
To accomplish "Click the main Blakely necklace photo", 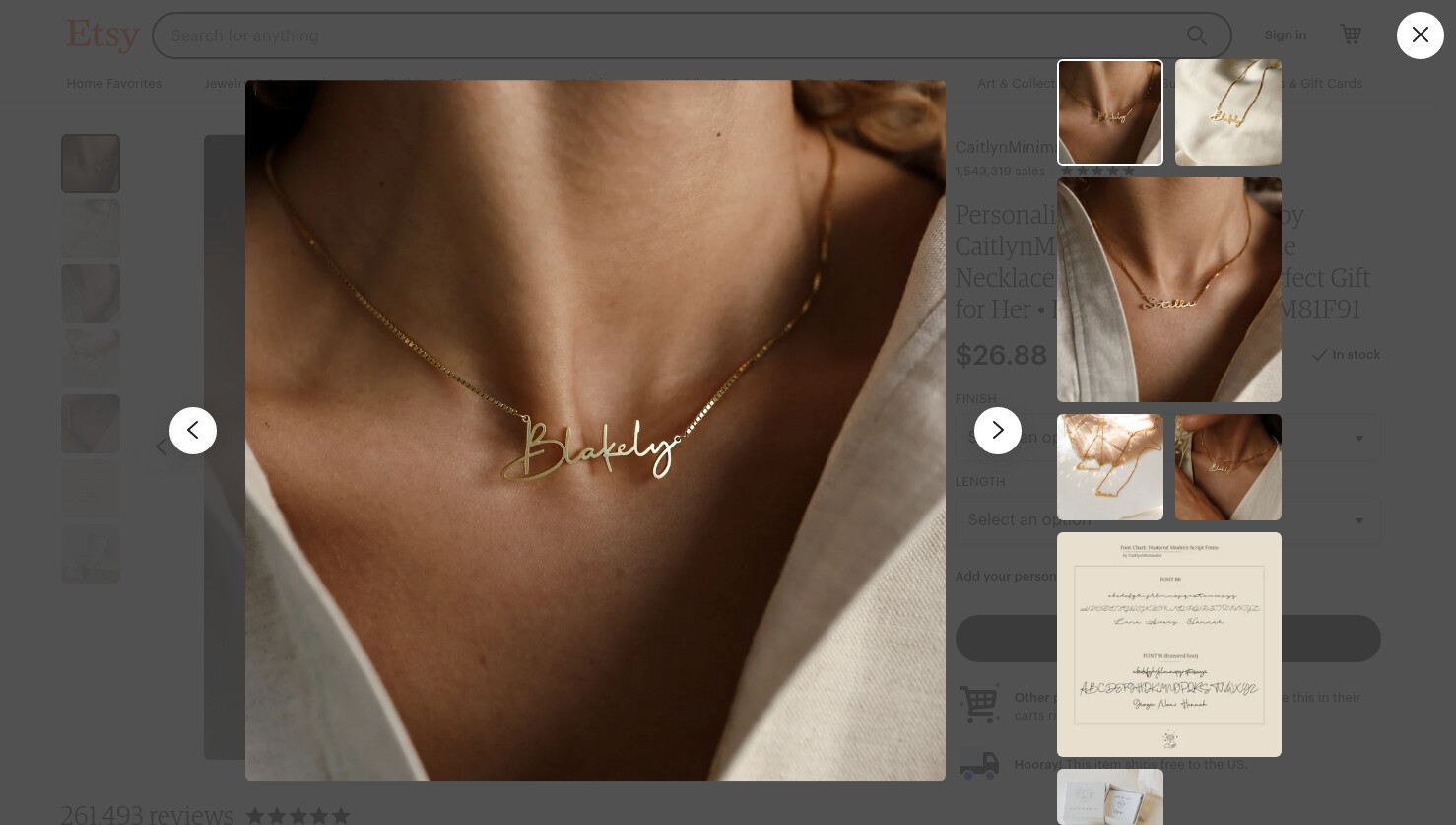I will (x=595, y=431).
